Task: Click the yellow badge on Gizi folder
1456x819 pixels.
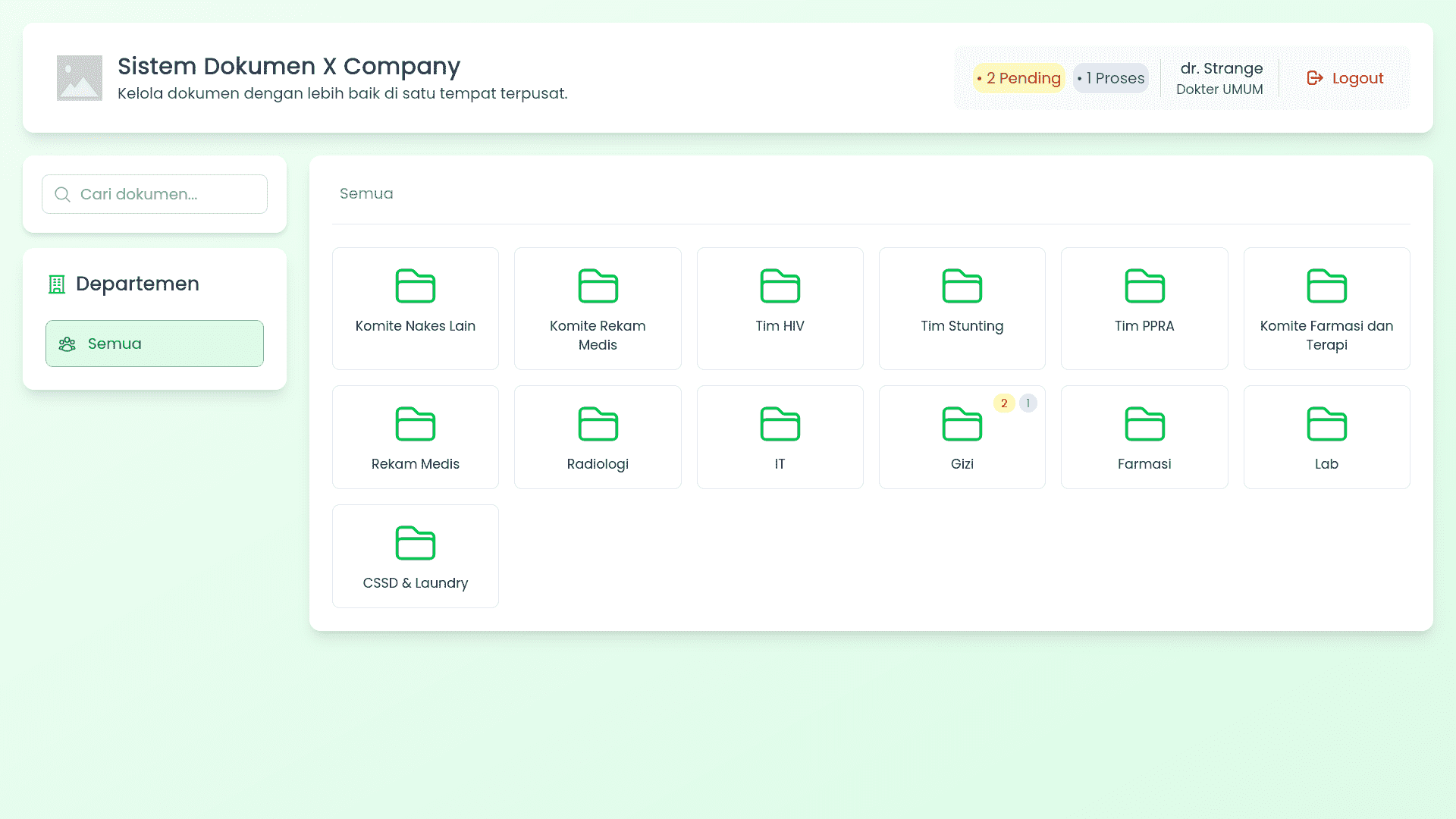Action: (x=1004, y=403)
